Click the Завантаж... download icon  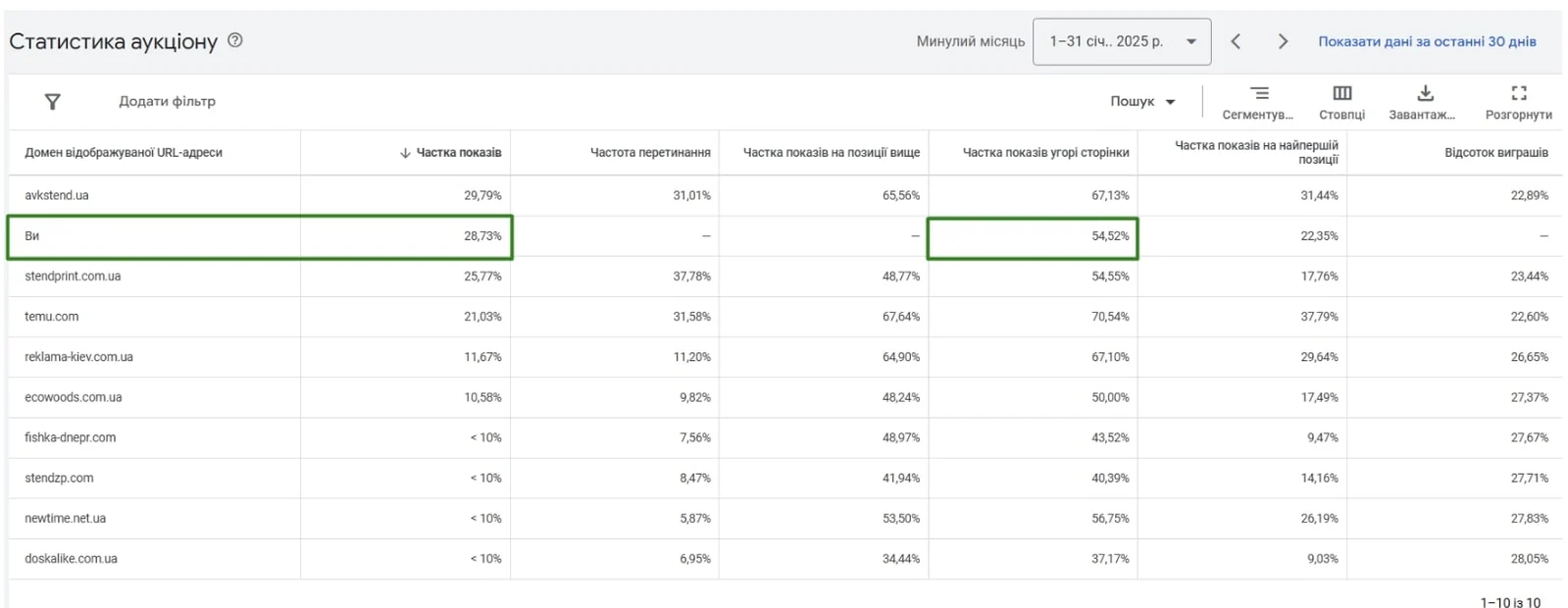tap(1425, 102)
